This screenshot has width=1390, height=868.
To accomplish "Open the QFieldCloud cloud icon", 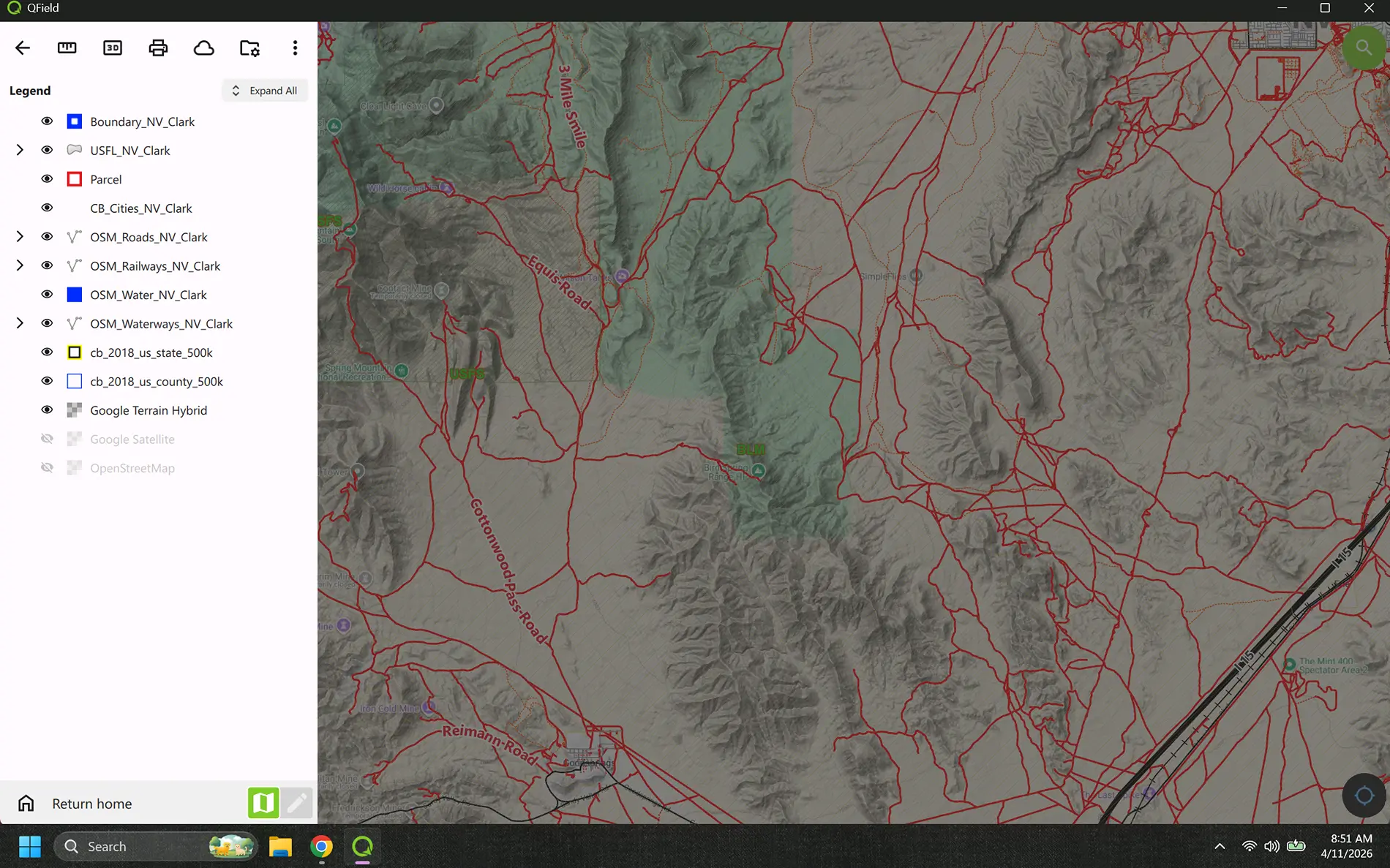I will point(204,48).
